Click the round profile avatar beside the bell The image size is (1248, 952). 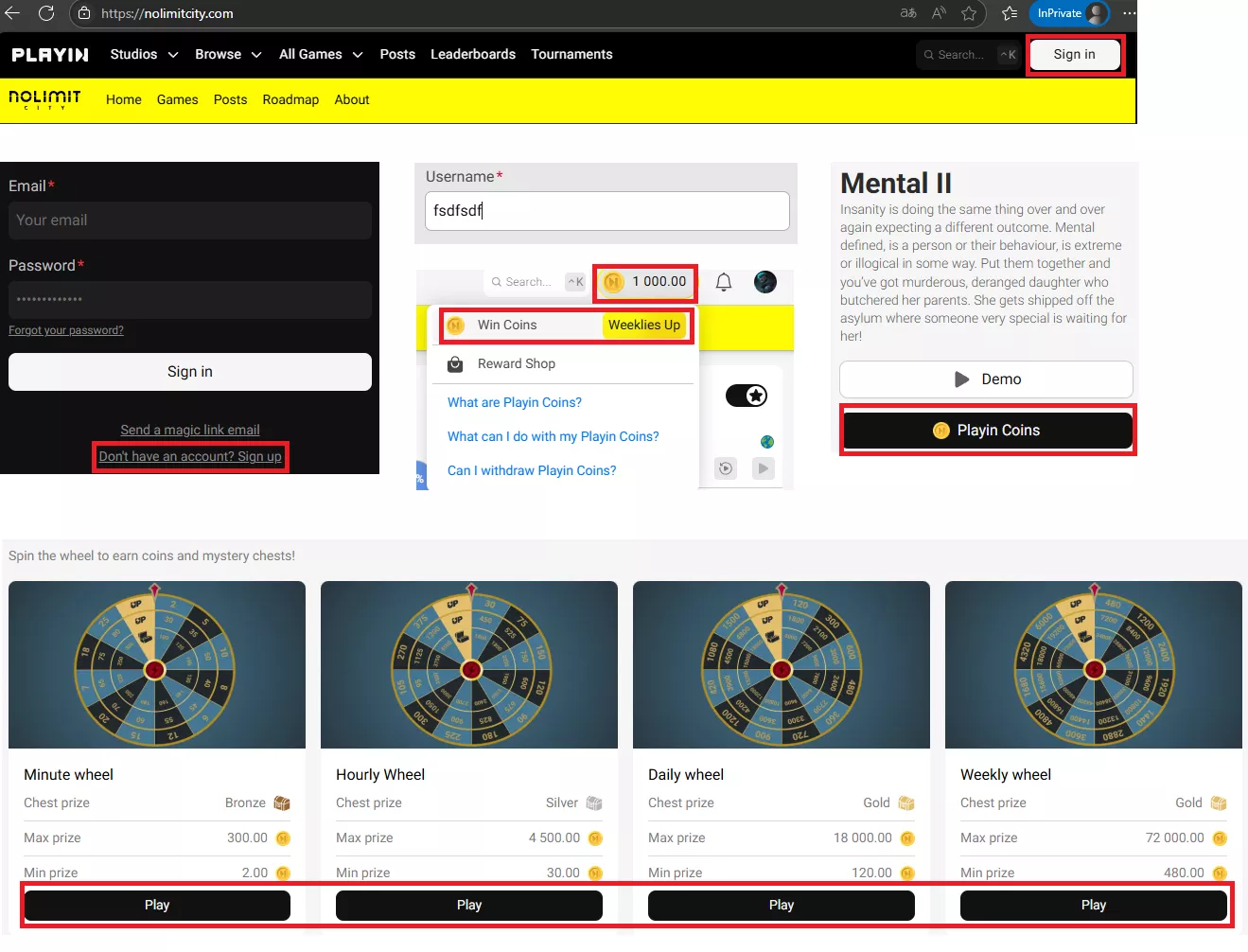(765, 282)
